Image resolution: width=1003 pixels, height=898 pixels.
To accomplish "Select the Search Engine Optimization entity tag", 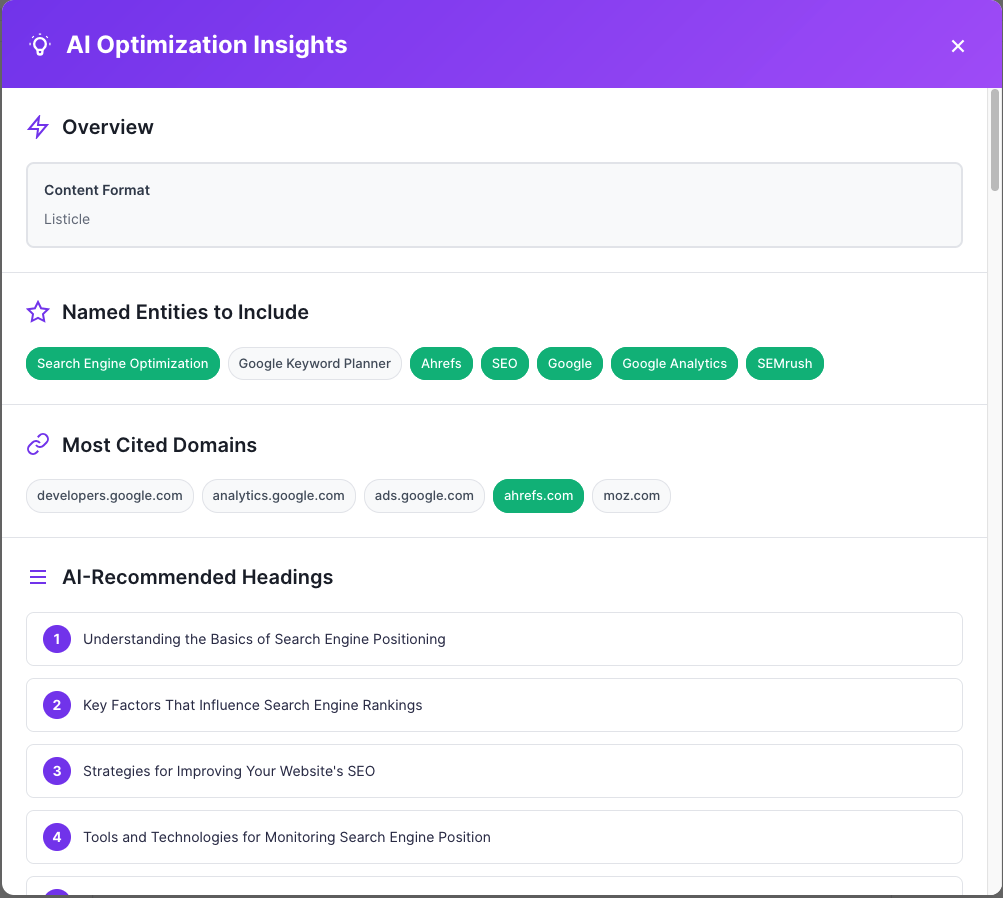I will pyautogui.click(x=123, y=363).
